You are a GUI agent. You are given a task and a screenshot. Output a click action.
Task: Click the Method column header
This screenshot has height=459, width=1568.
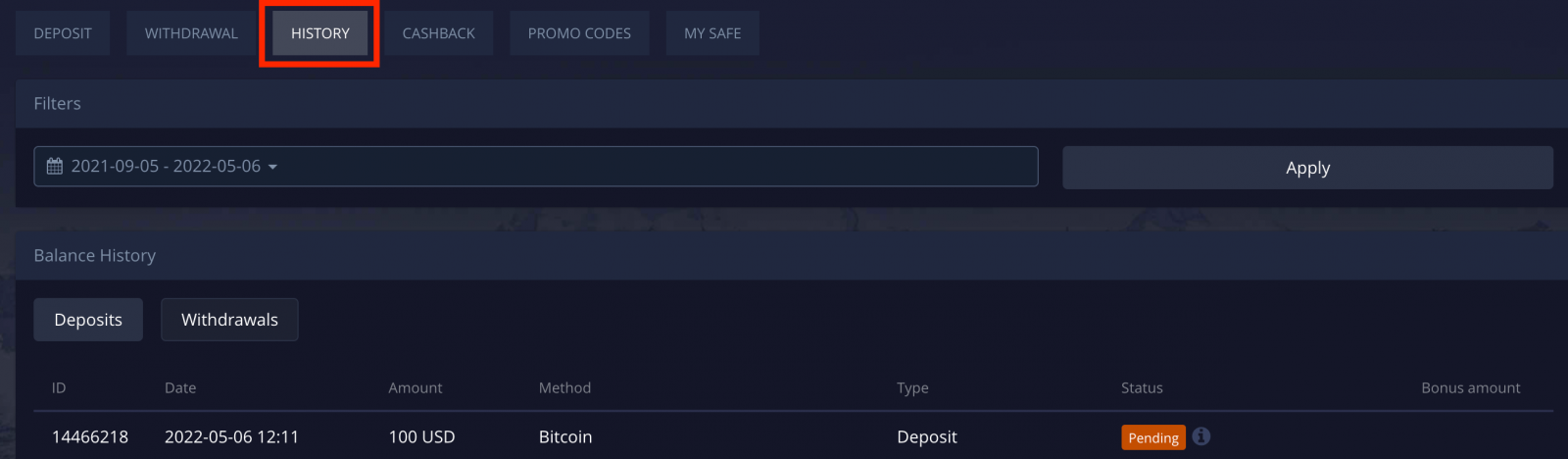coord(564,387)
